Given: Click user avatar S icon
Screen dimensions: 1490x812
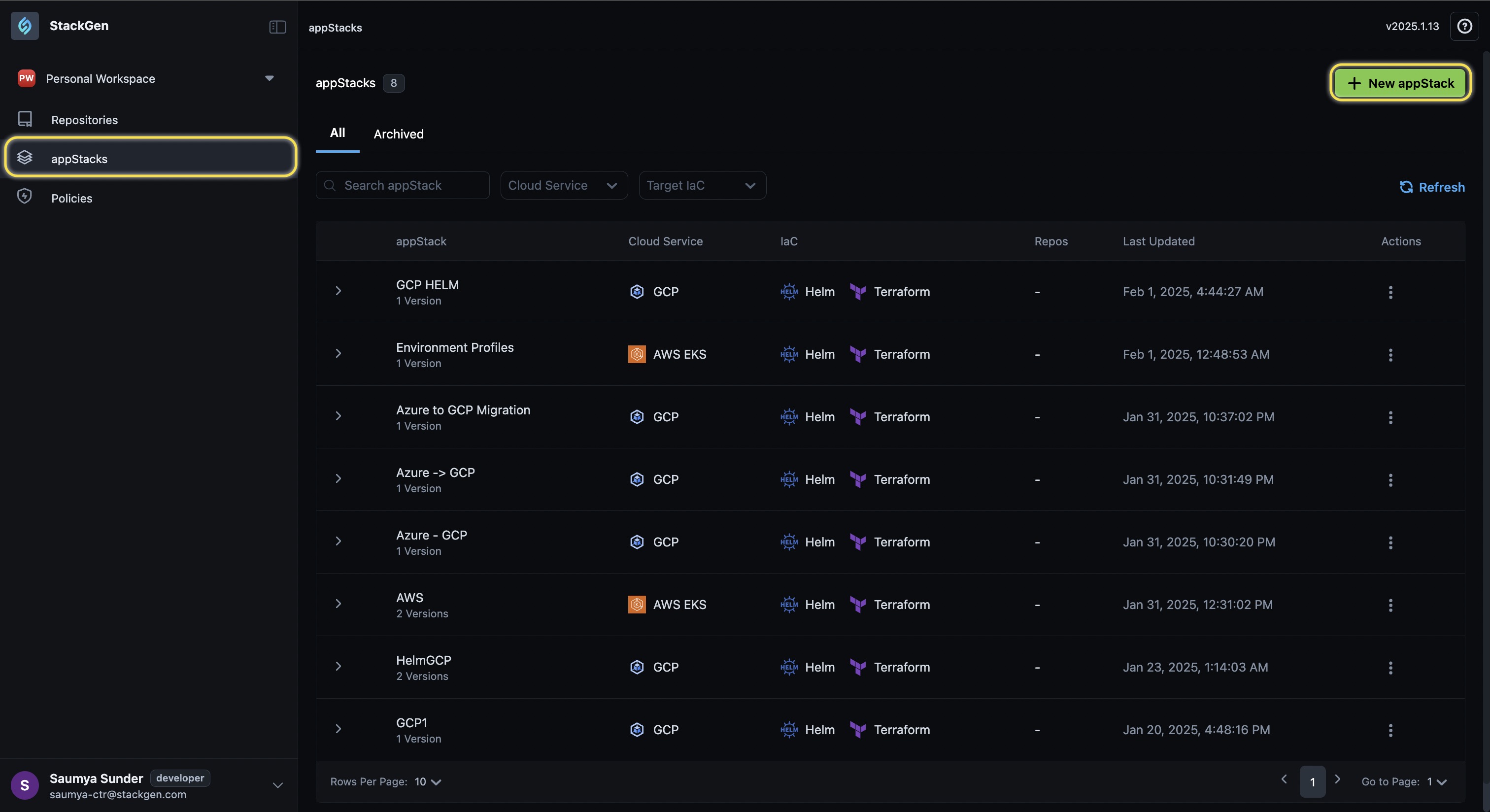Looking at the screenshot, I should (x=25, y=785).
